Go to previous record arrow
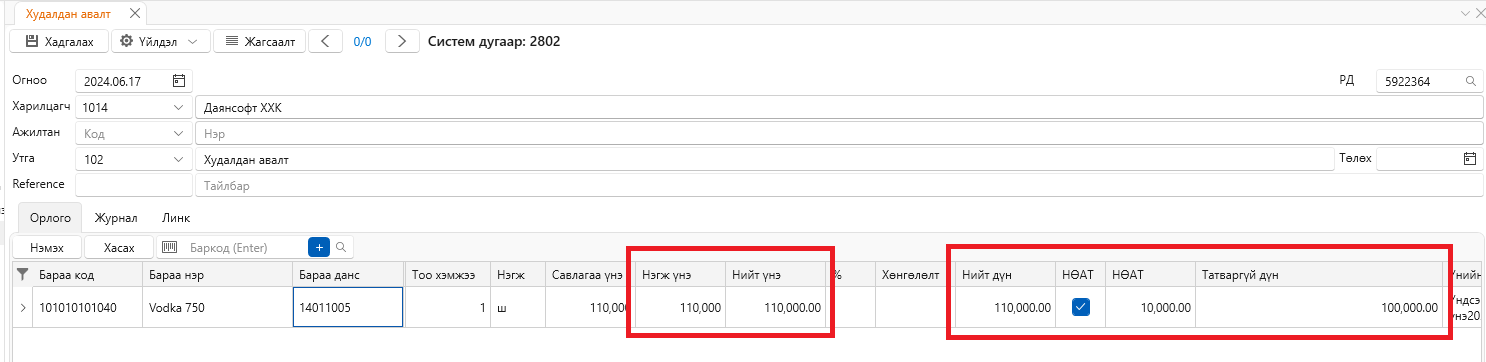The image size is (1486, 362). [325, 41]
